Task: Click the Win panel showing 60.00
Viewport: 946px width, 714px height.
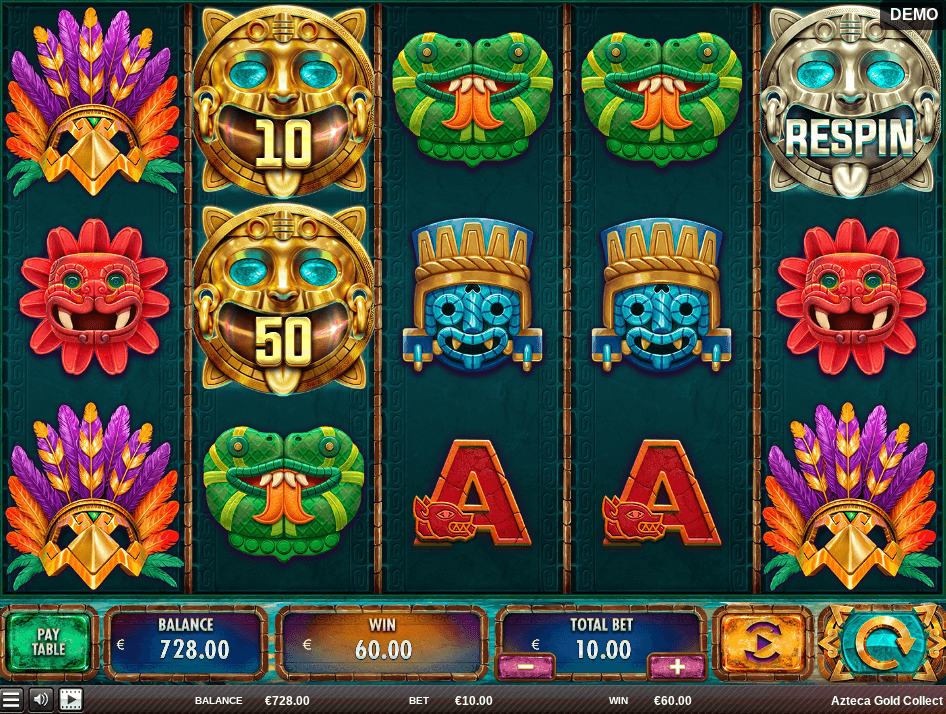Action: (x=382, y=643)
